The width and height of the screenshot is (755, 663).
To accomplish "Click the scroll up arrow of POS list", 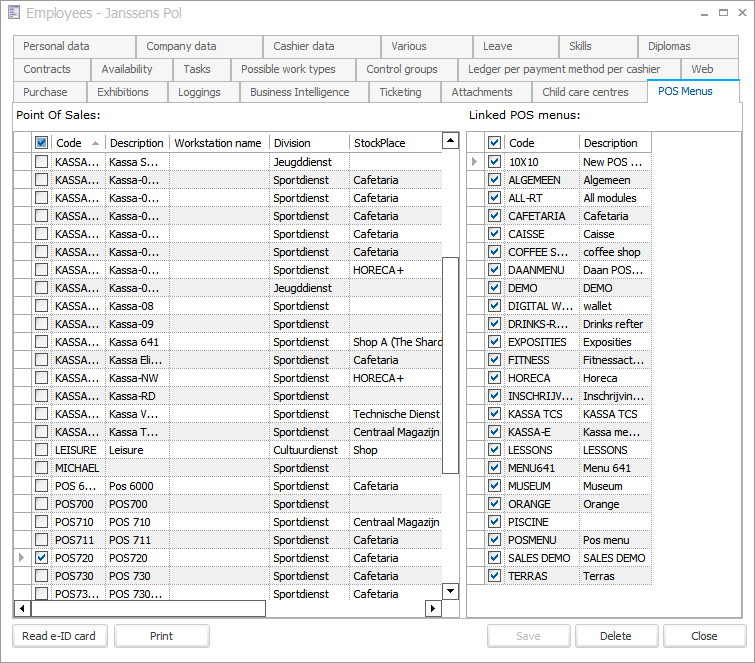I will click(x=450, y=143).
